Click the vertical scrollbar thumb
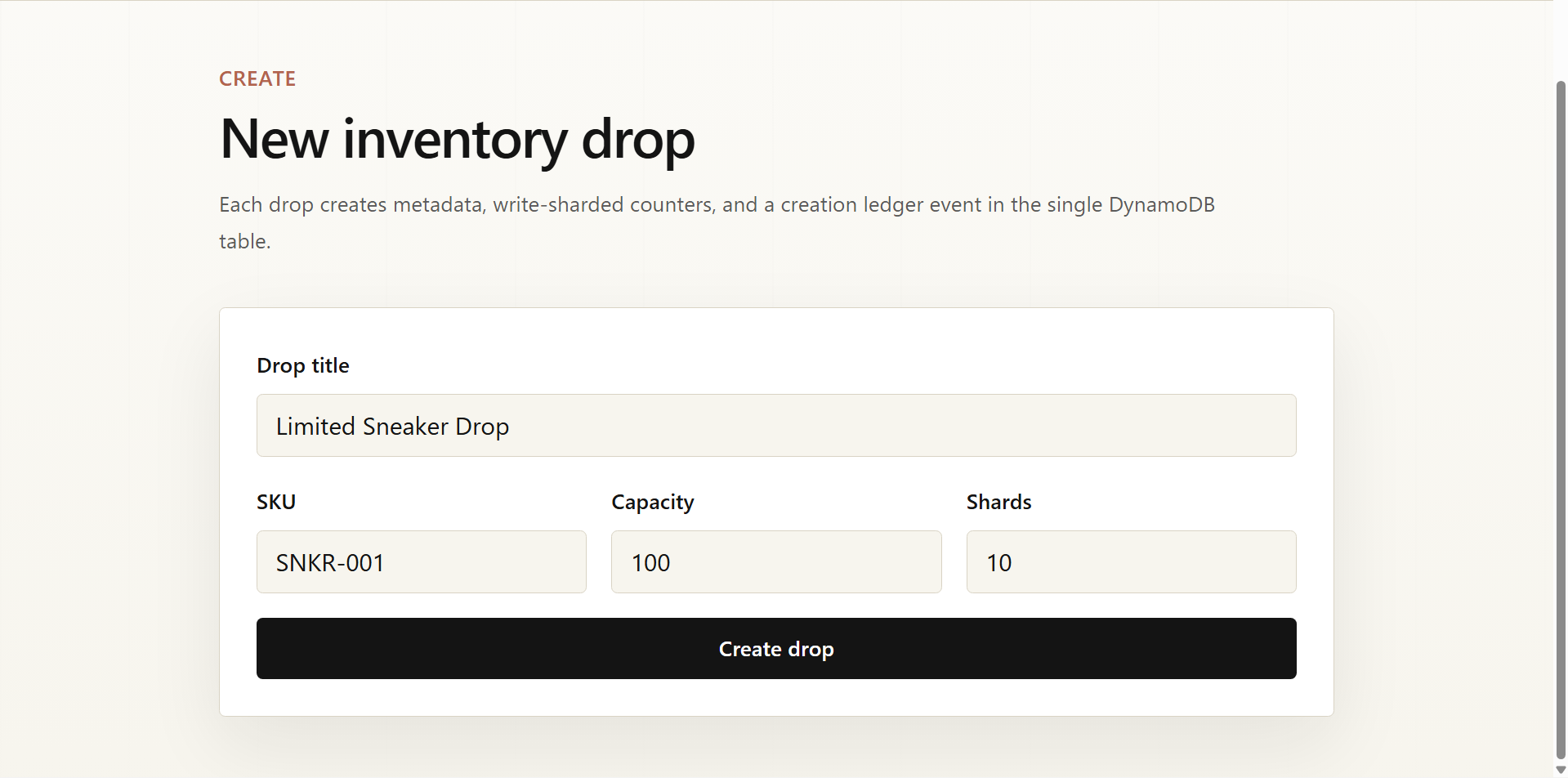This screenshot has width=1568, height=778. pyautogui.click(x=1561, y=420)
